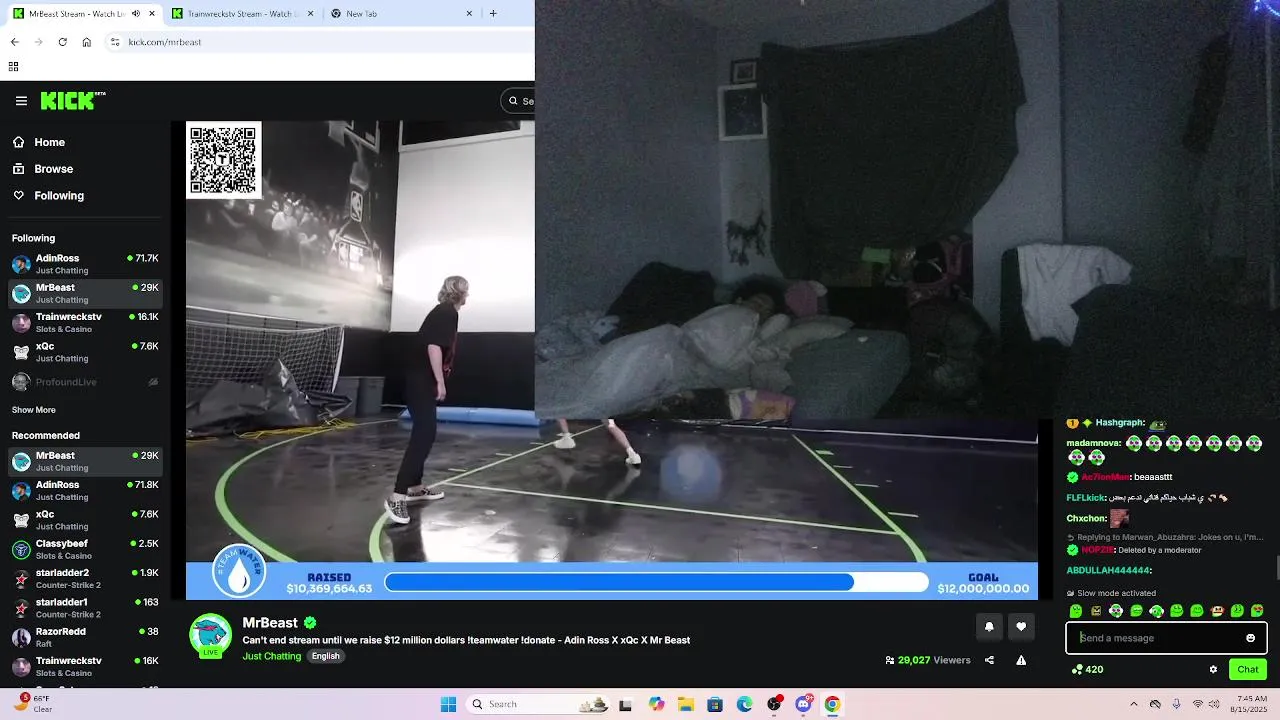Click the KICK logo
Viewport: 1280px width, 720px height.
(x=72, y=100)
